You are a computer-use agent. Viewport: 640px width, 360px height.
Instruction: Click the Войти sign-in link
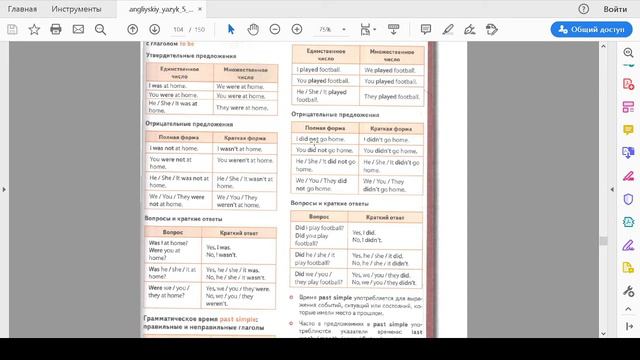(x=615, y=9)
